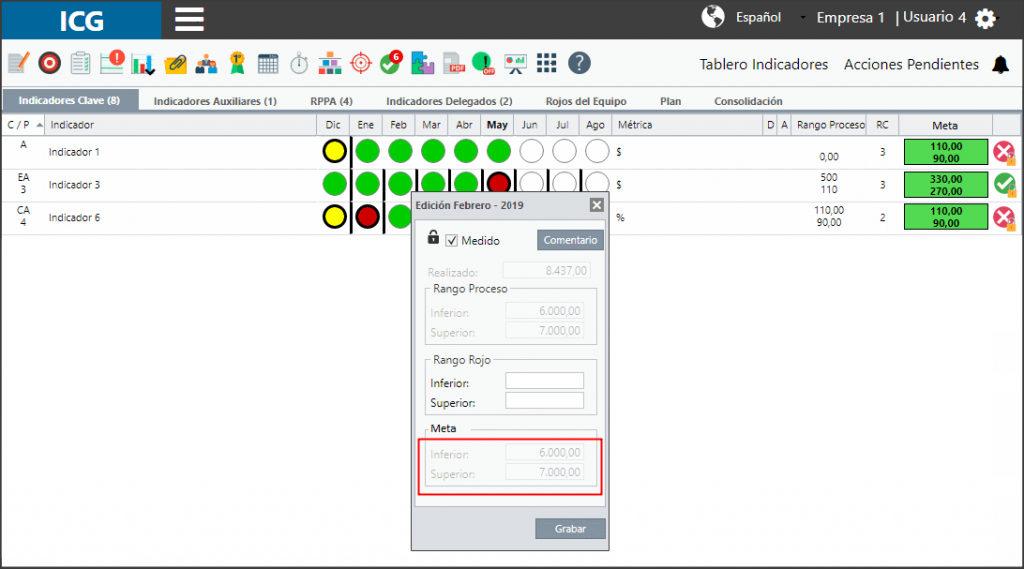1024x569 pixels.
Task: Click the Realizado value field
Action: [x=545, y=270]
